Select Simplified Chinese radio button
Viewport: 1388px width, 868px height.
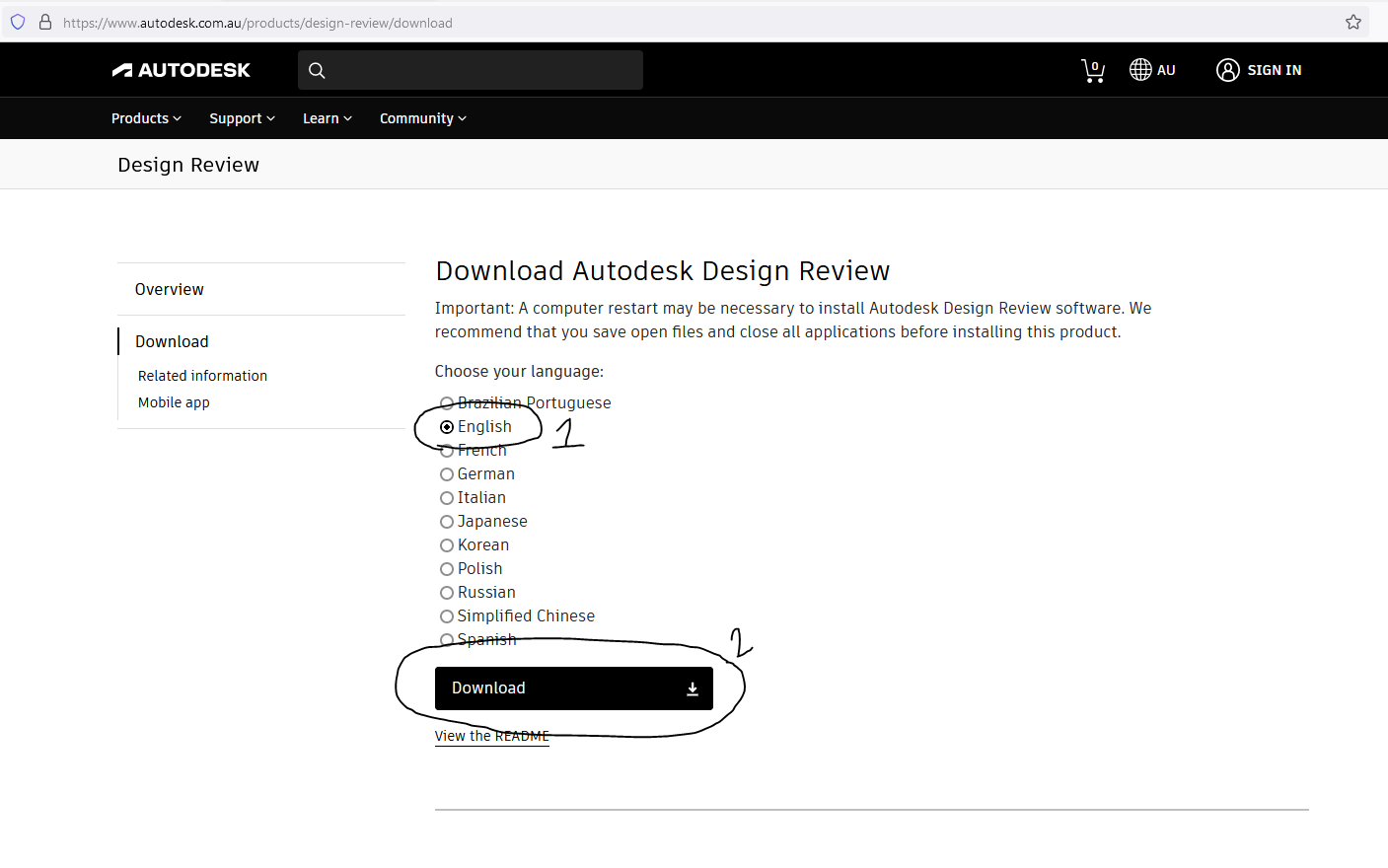[x=447, y=616]
